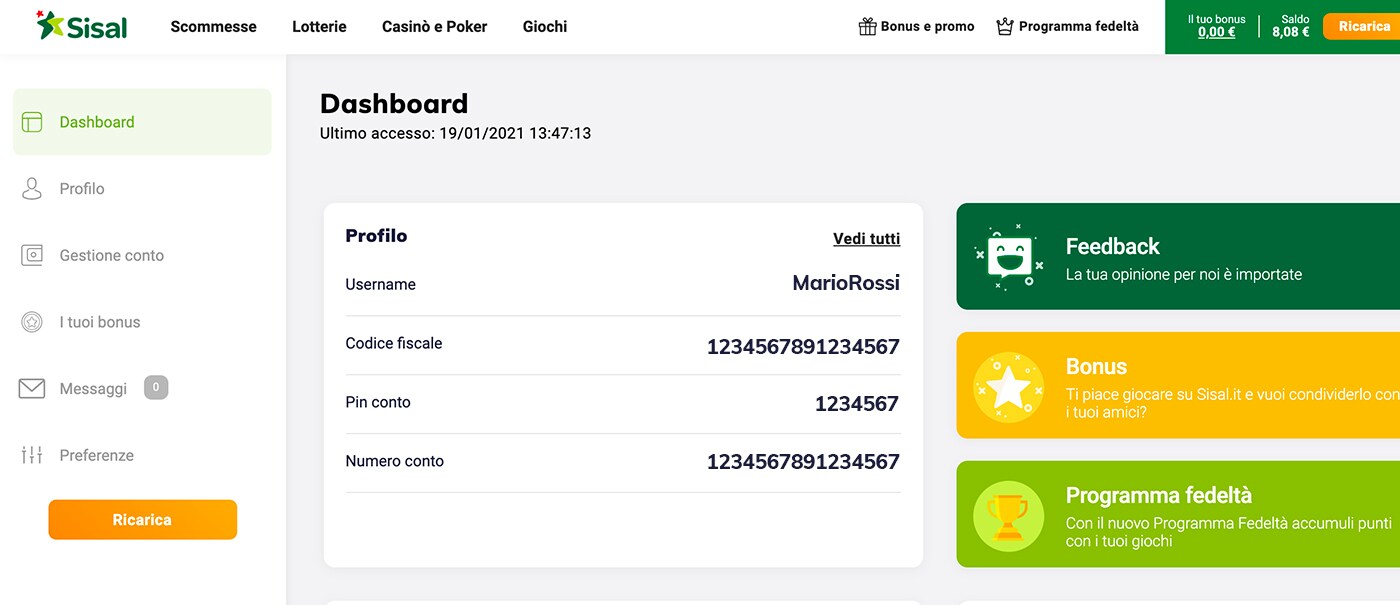Open the yellow Bonus card
The image size is (1400, 605).
[1178, 386]
